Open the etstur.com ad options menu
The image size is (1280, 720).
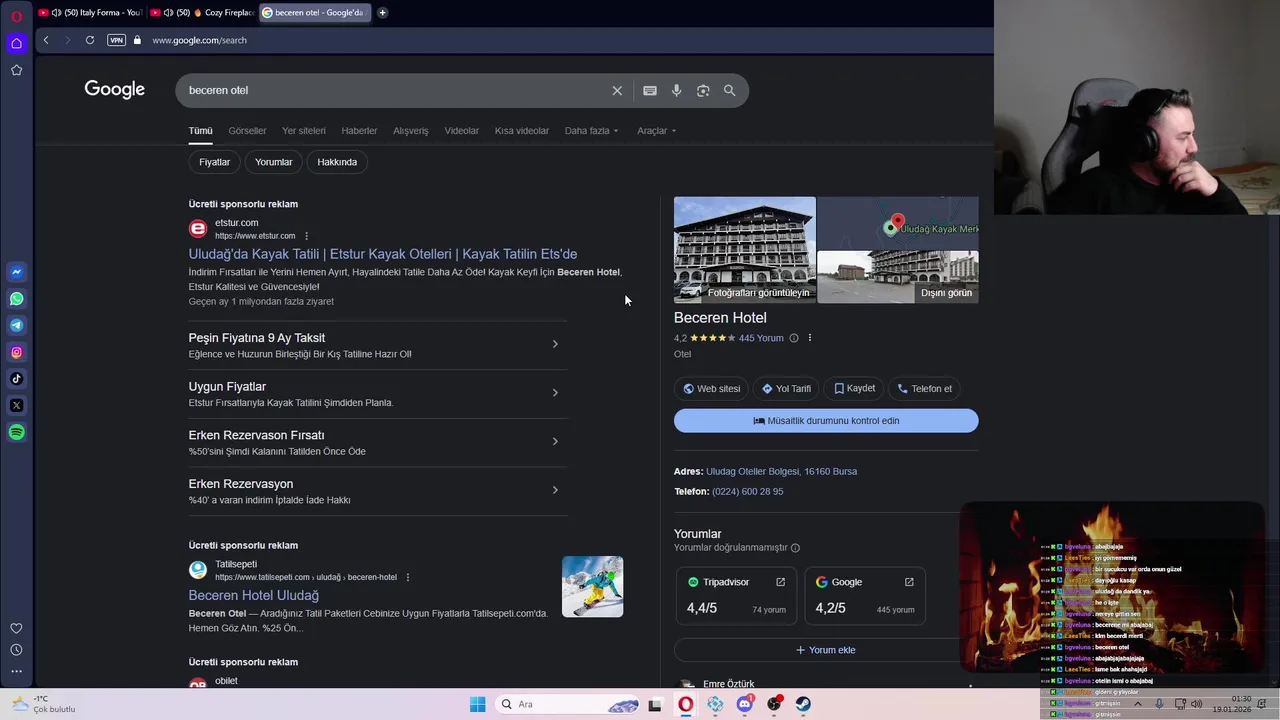pyautogui.click(x=306, y=236)
